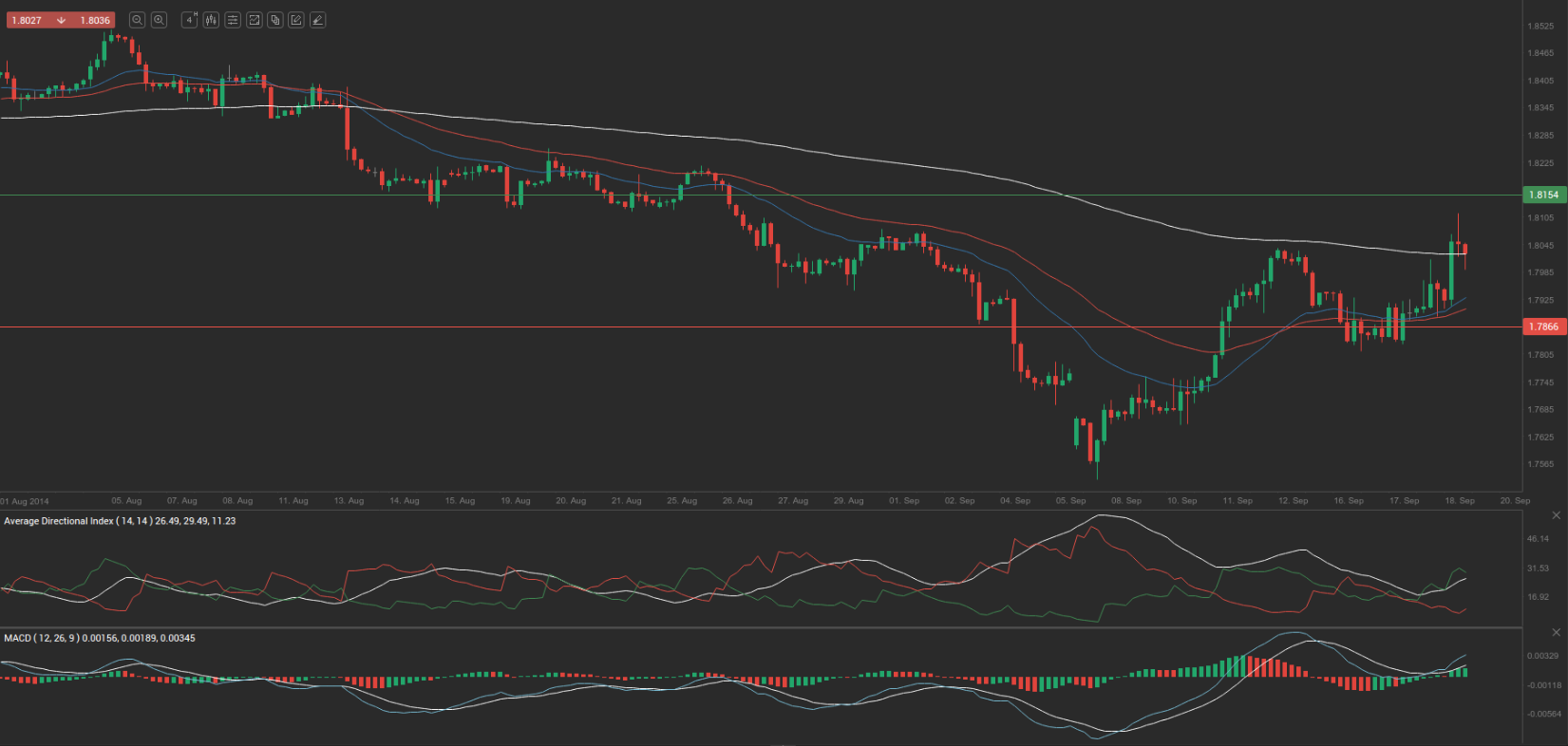Viewport: 1568px width, 746px height.
Task: Click the red 1.7866 price label
Action: (1543, 326)
